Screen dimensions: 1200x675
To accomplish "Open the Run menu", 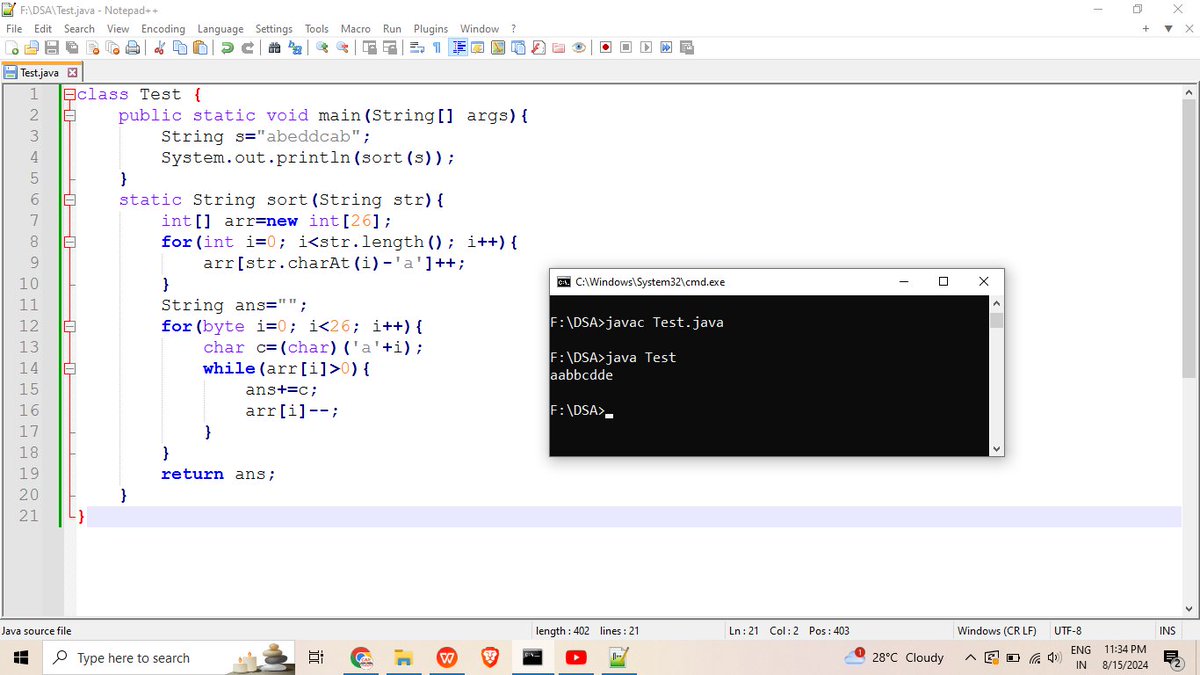I will 392,29.
